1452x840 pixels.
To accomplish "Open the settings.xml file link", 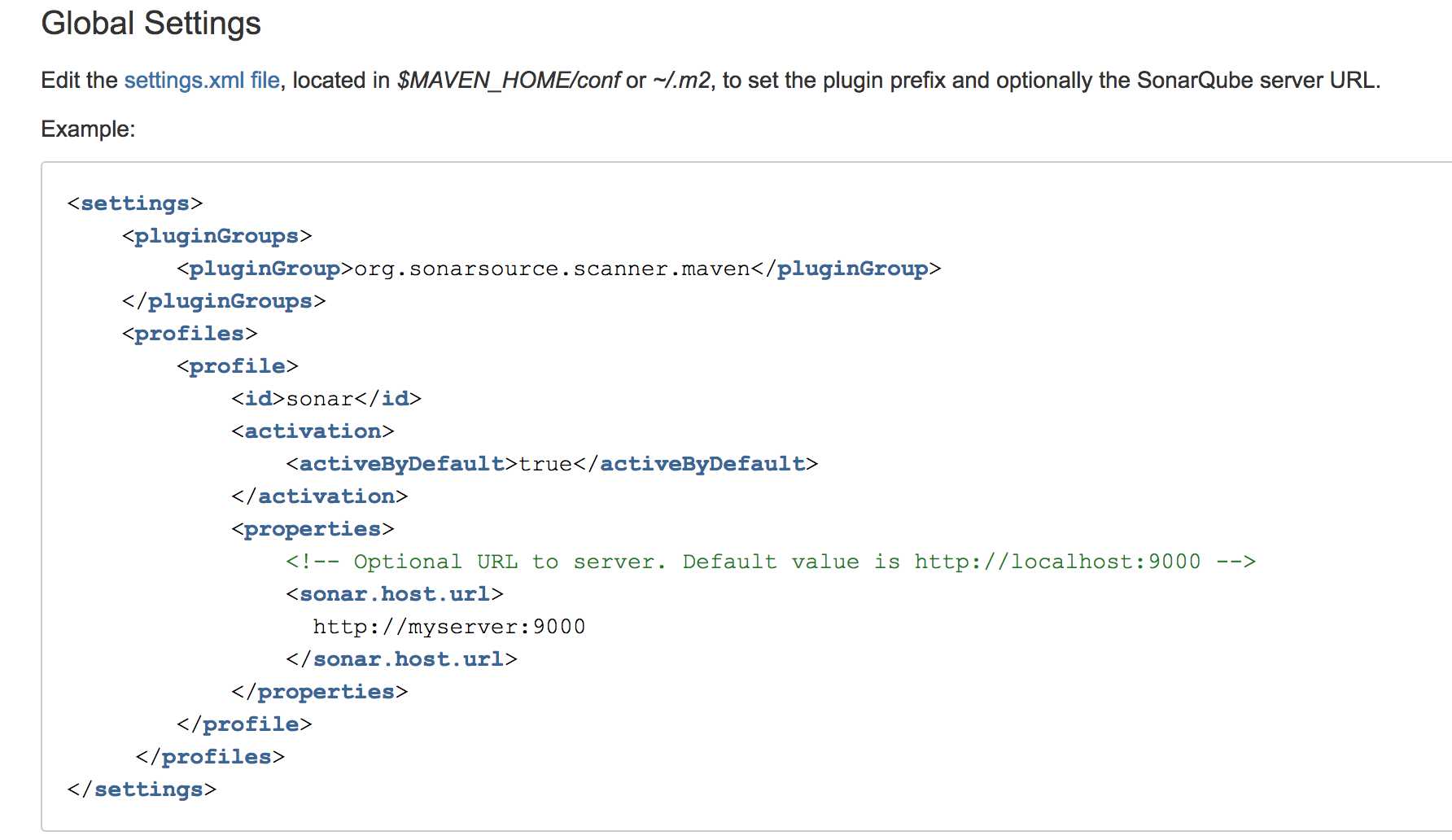I will click(202, 81).
